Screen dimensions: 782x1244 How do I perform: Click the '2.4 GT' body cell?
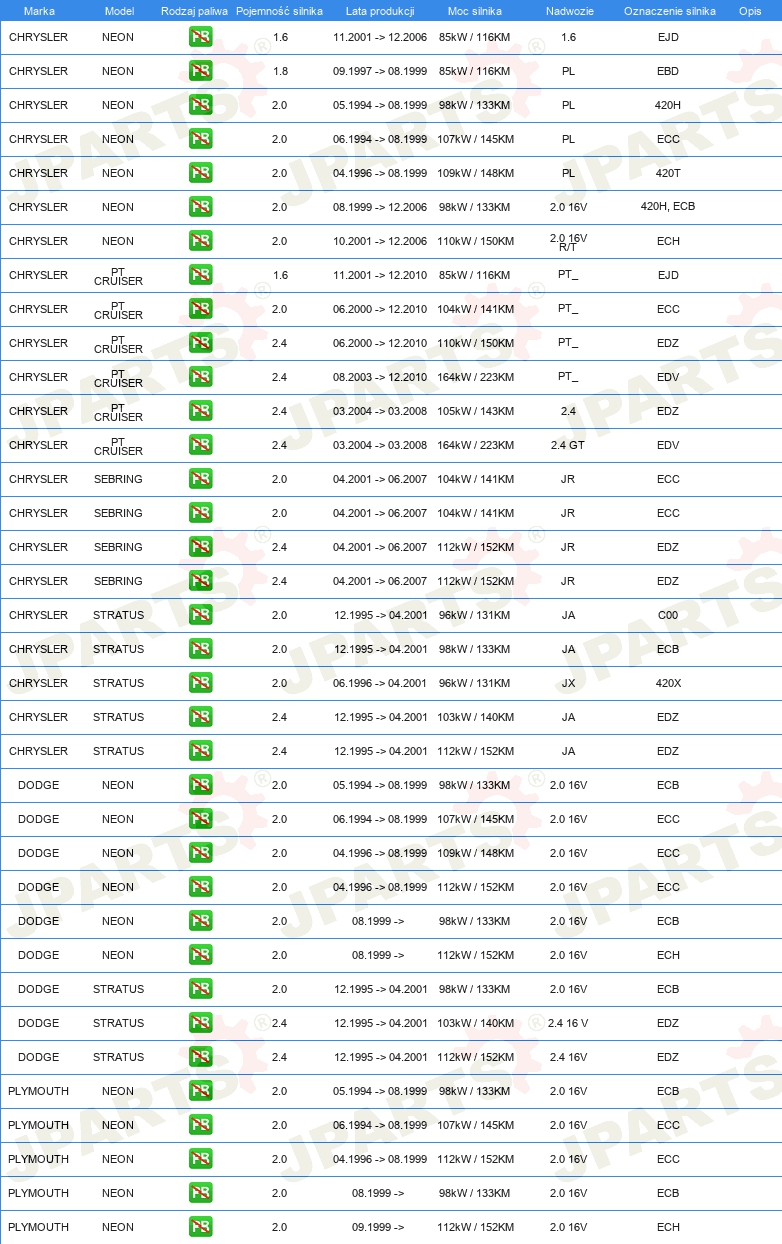568,445
